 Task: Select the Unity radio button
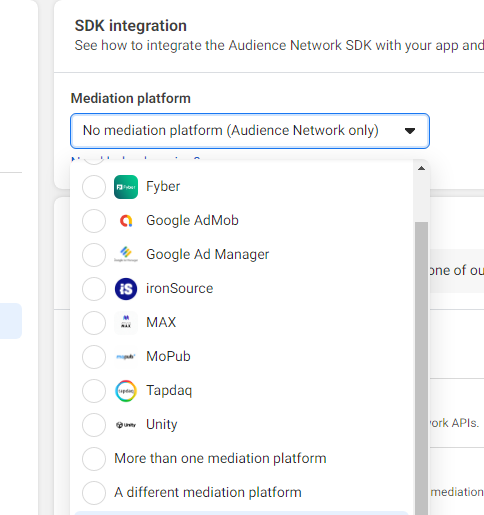pyautogui.click(x=94, y=425)
